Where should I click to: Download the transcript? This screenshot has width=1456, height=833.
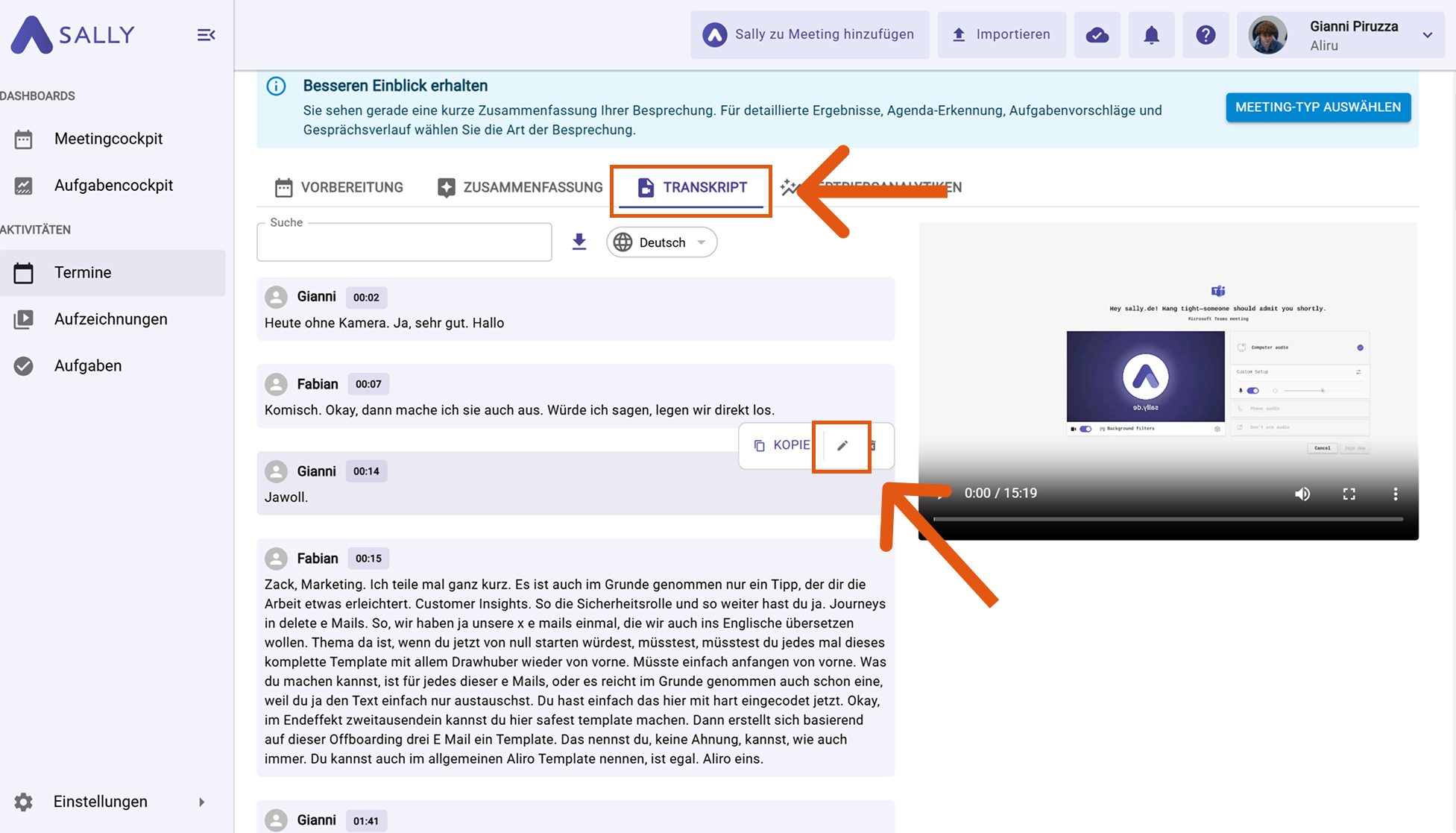tap(579, 242)
